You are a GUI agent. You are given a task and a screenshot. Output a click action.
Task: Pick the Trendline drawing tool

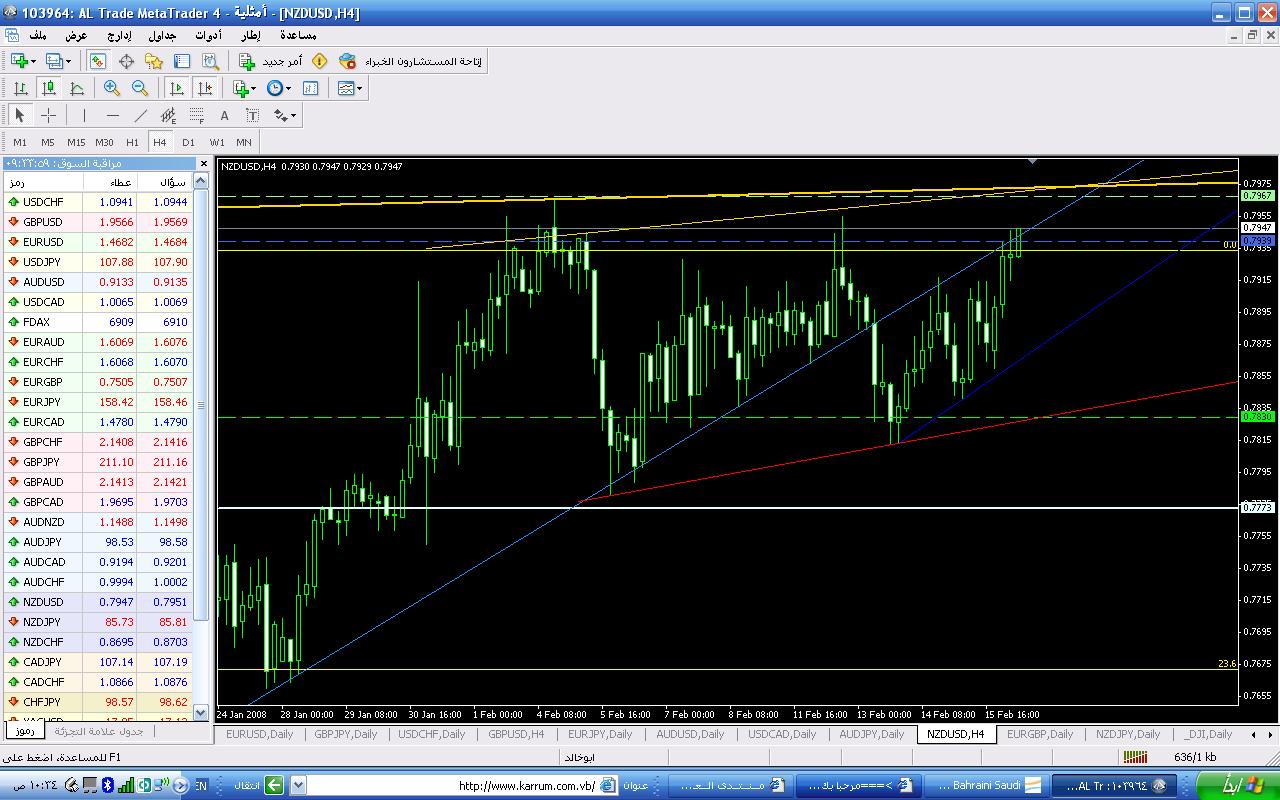140,115
